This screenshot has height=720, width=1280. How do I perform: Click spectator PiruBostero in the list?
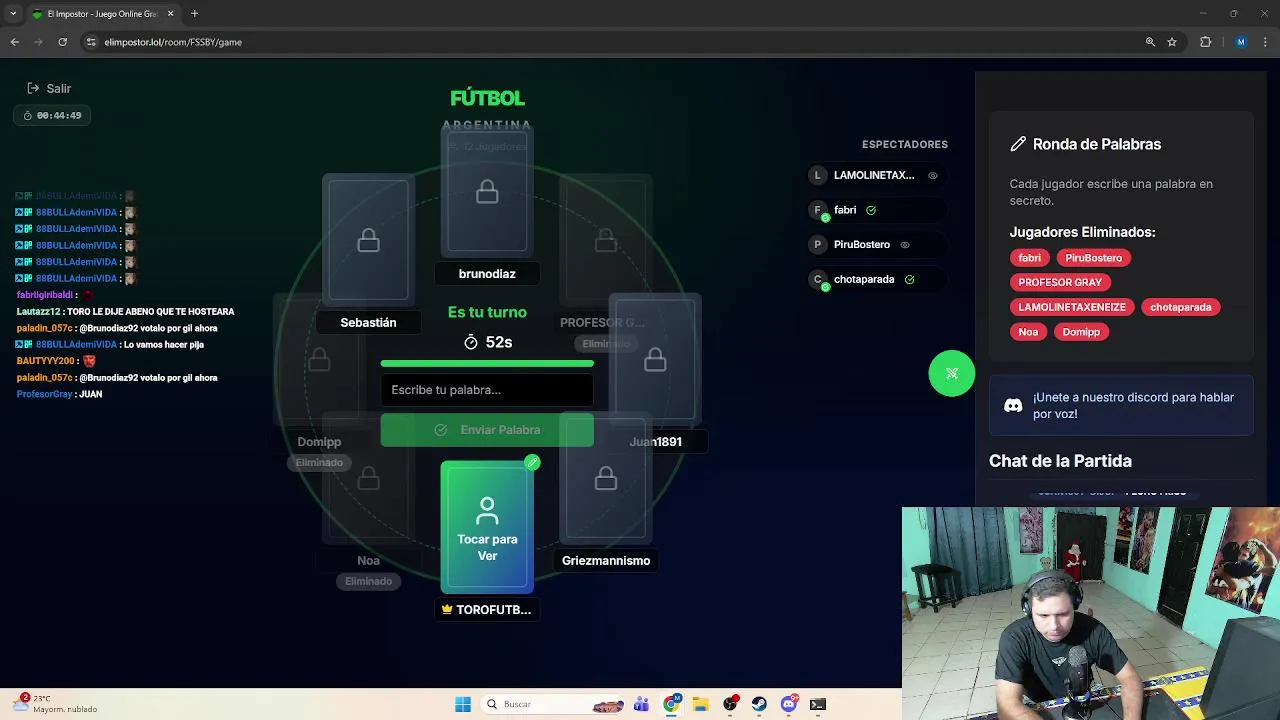click(876, 244)
